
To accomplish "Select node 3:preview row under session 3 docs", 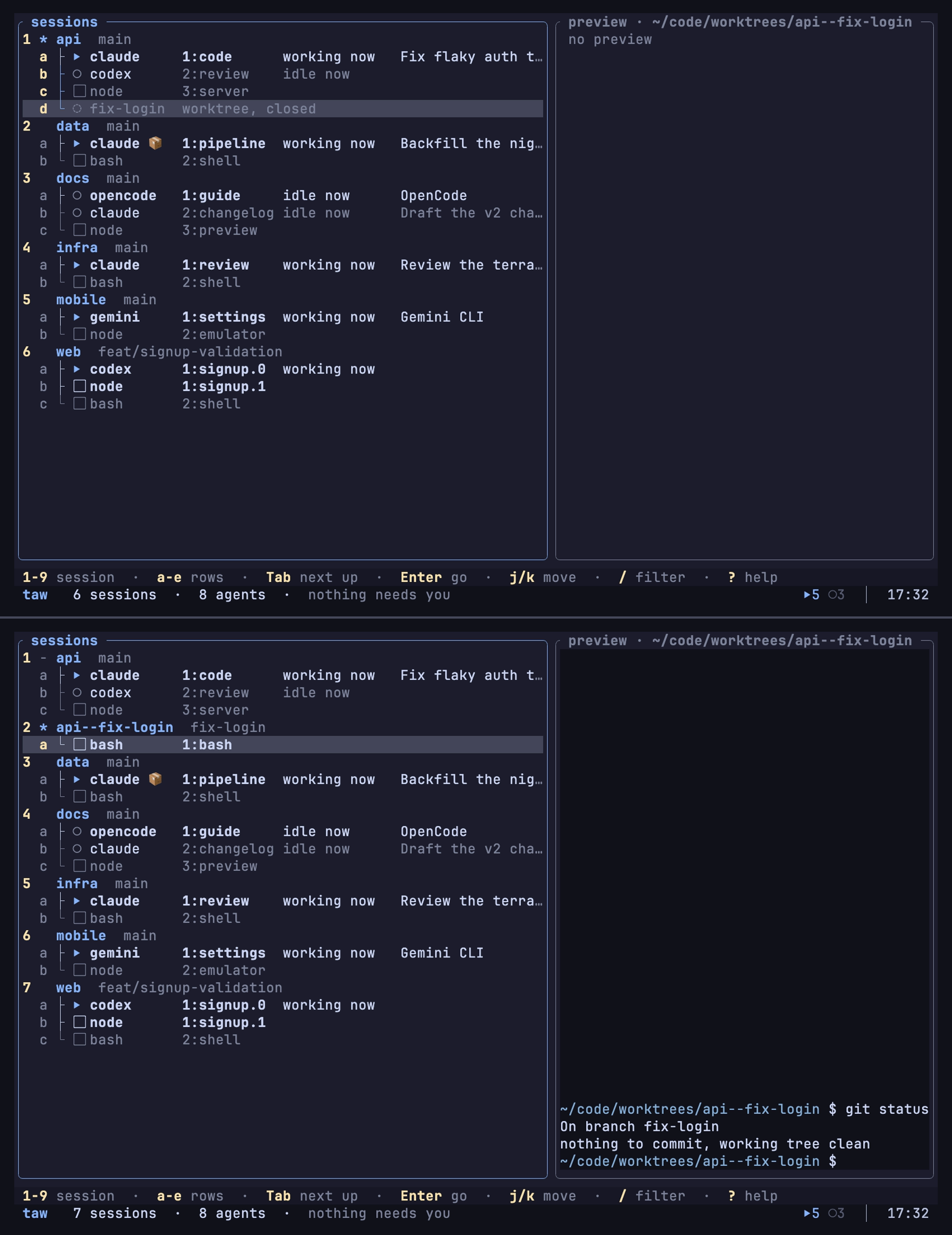I will coord(282,230).
